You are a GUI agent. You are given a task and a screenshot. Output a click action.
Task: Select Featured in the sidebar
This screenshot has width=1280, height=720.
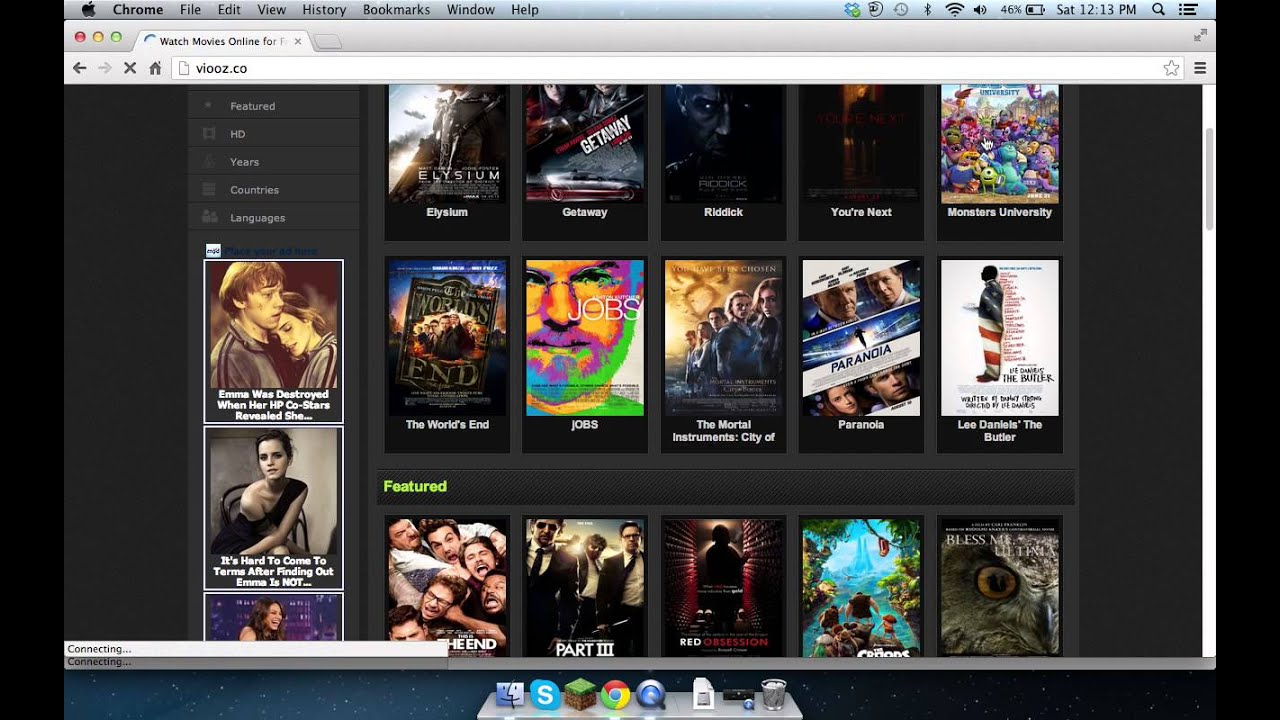(x=252, y=105)
